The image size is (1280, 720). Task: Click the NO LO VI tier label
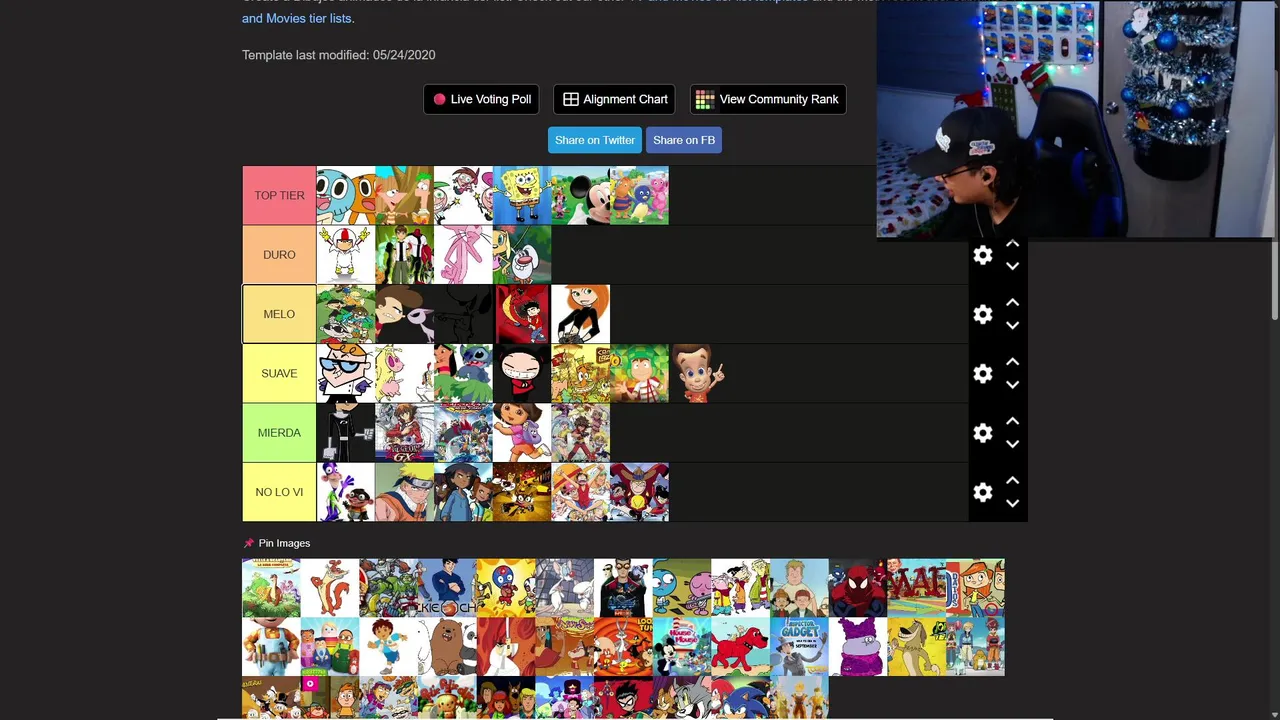279,492
